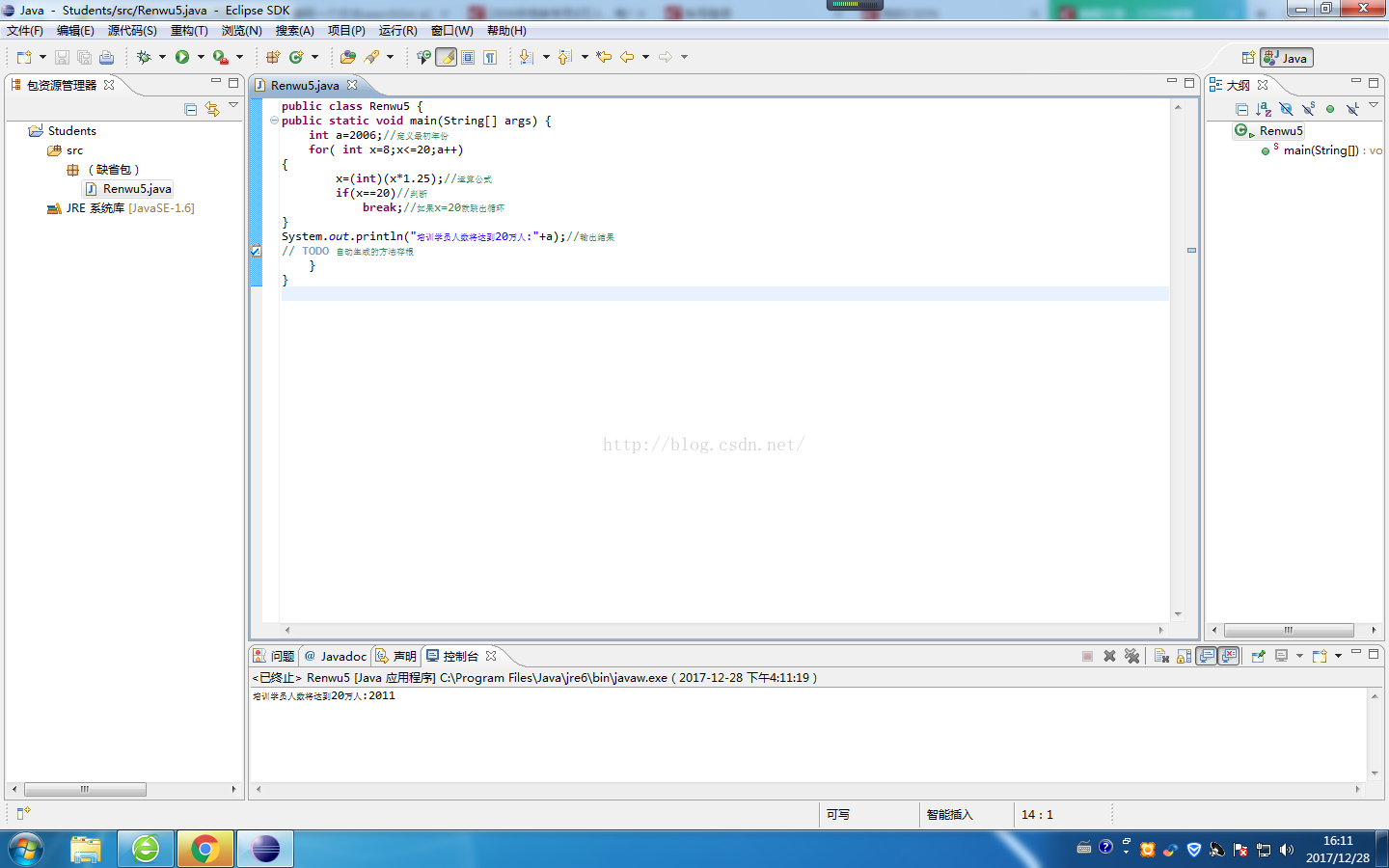Click the Open Type icon

pyautogui.click(x=348, y=57)
